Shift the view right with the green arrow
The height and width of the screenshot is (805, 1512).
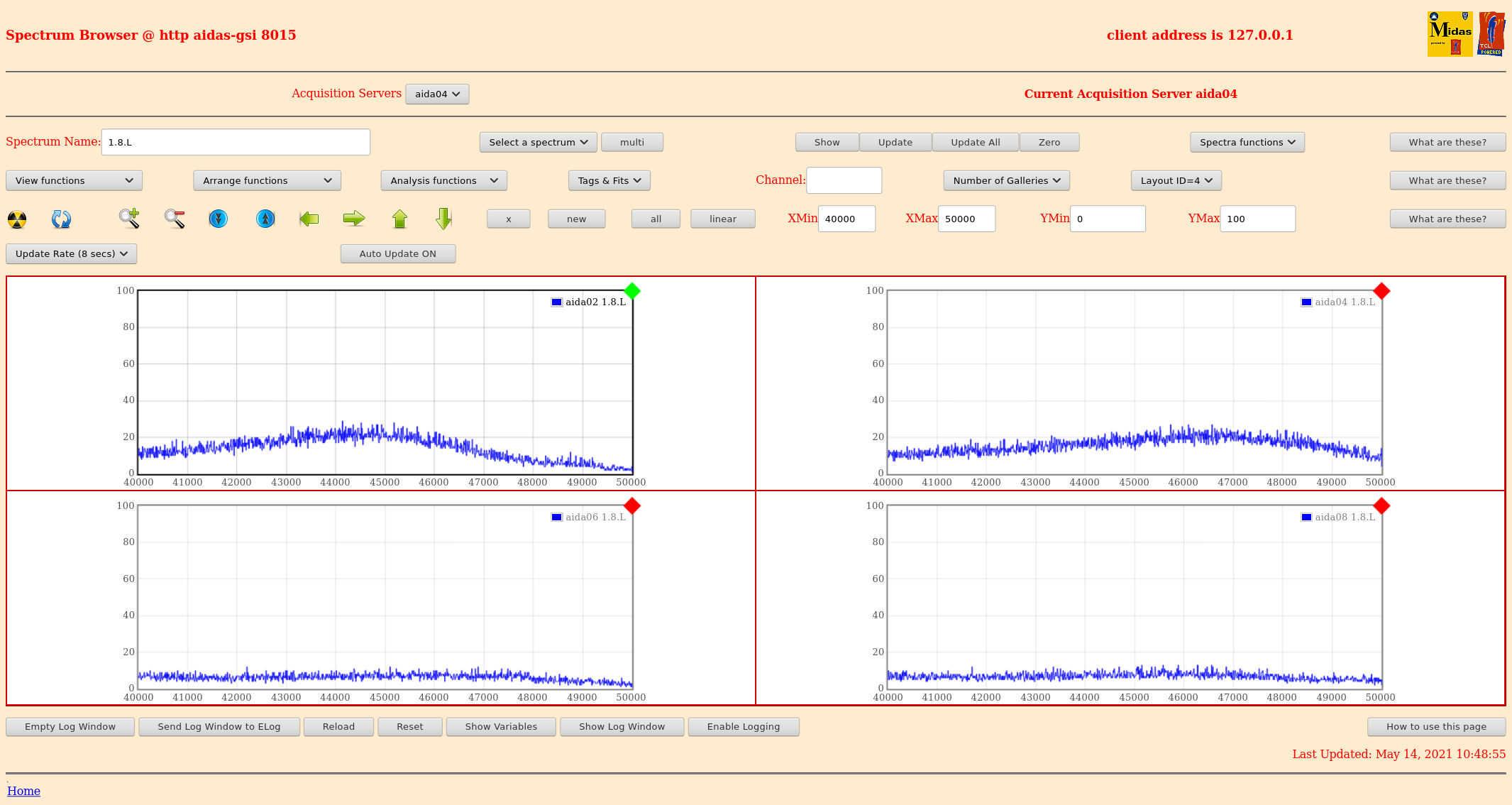[353, 219]
